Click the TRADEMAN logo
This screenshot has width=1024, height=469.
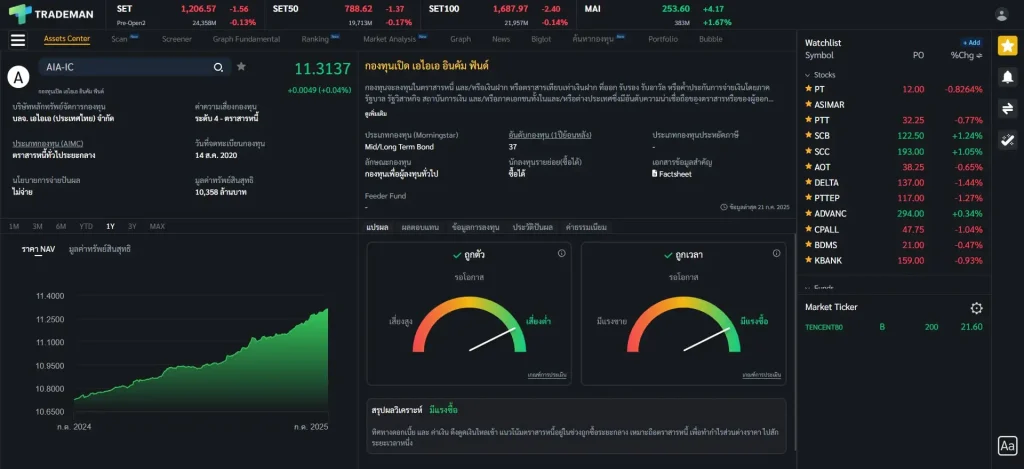point(51,14)
